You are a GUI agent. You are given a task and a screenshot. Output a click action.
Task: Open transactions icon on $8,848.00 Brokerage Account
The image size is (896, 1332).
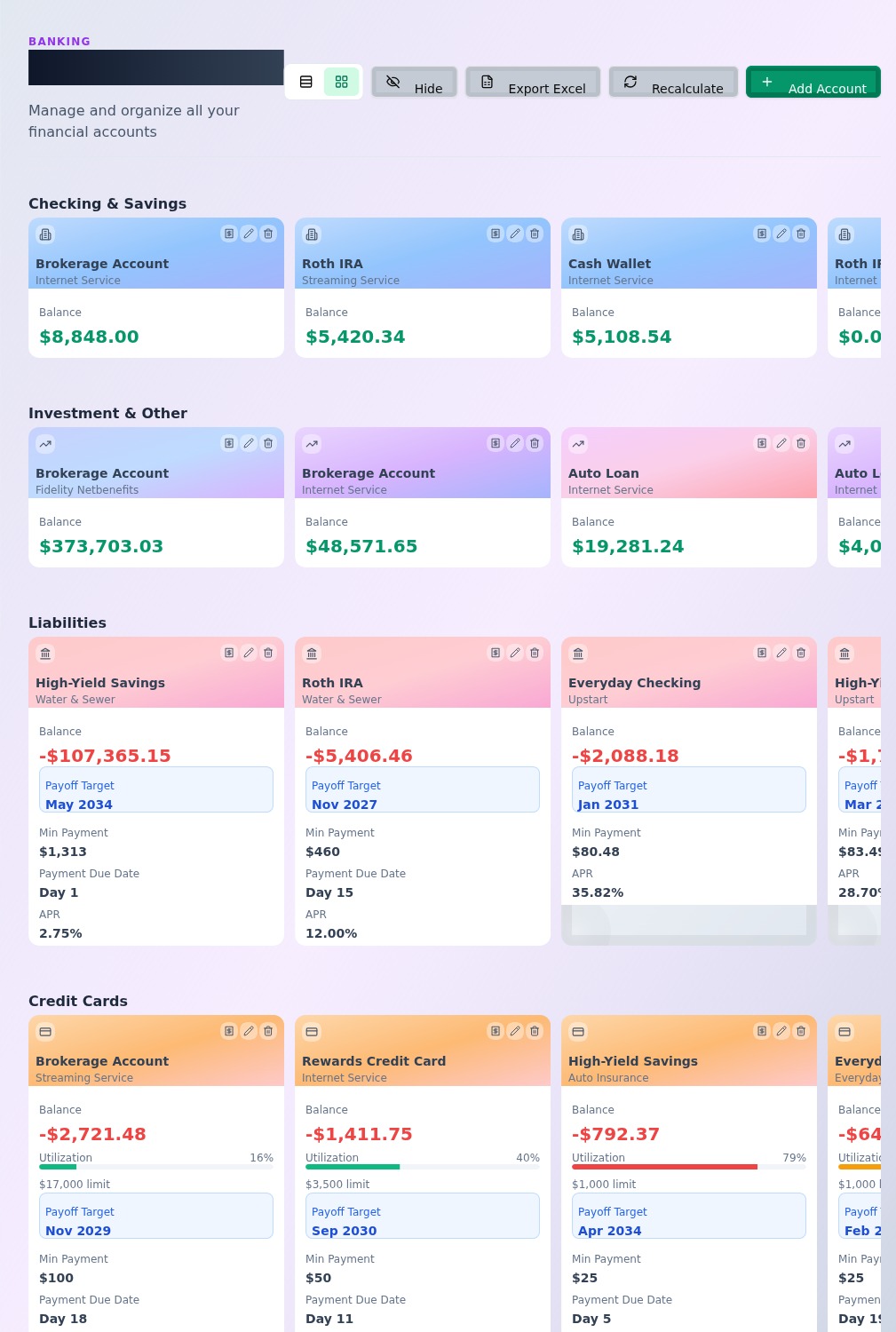[x=229, y=234]
